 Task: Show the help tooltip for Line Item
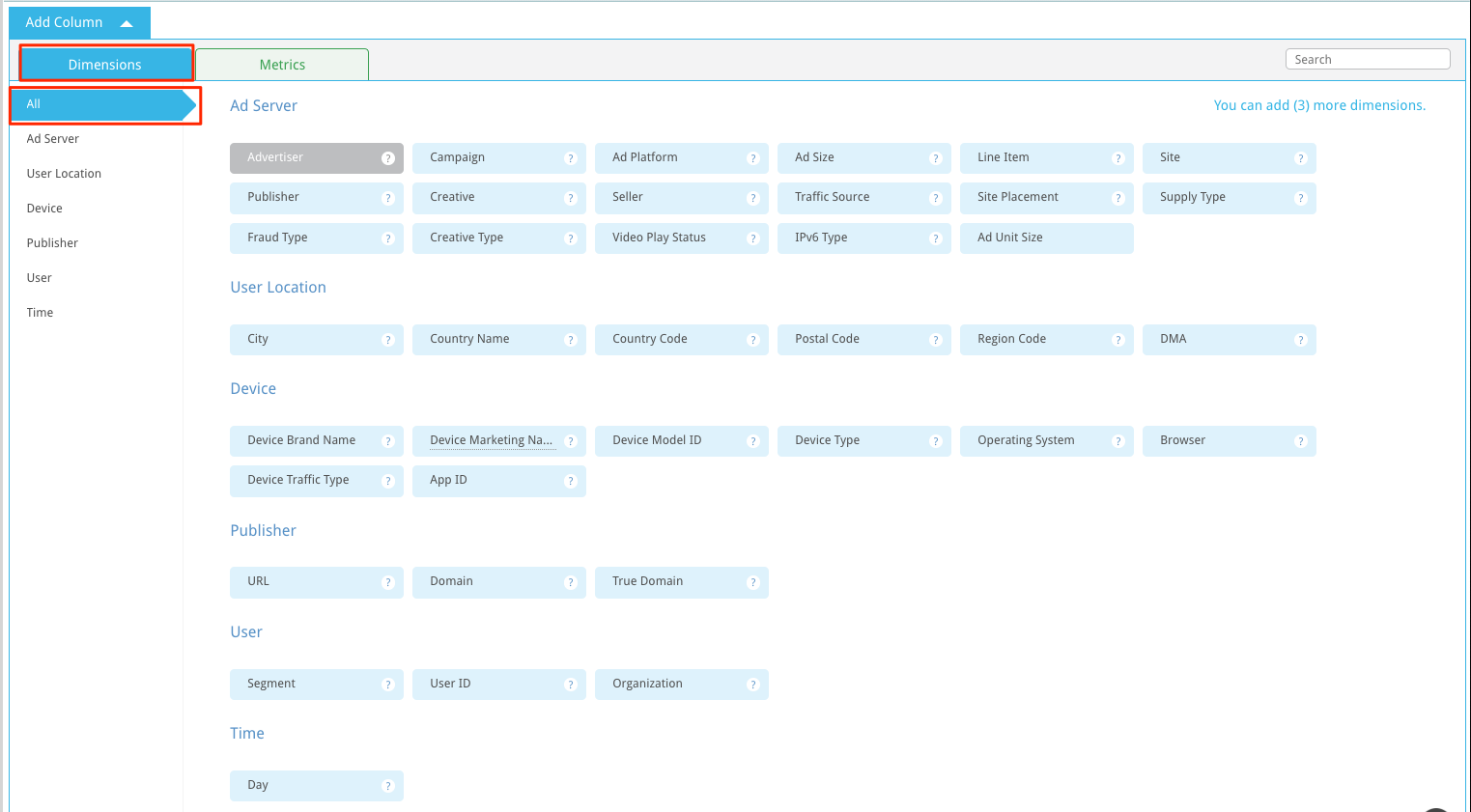pos(1118,158)
